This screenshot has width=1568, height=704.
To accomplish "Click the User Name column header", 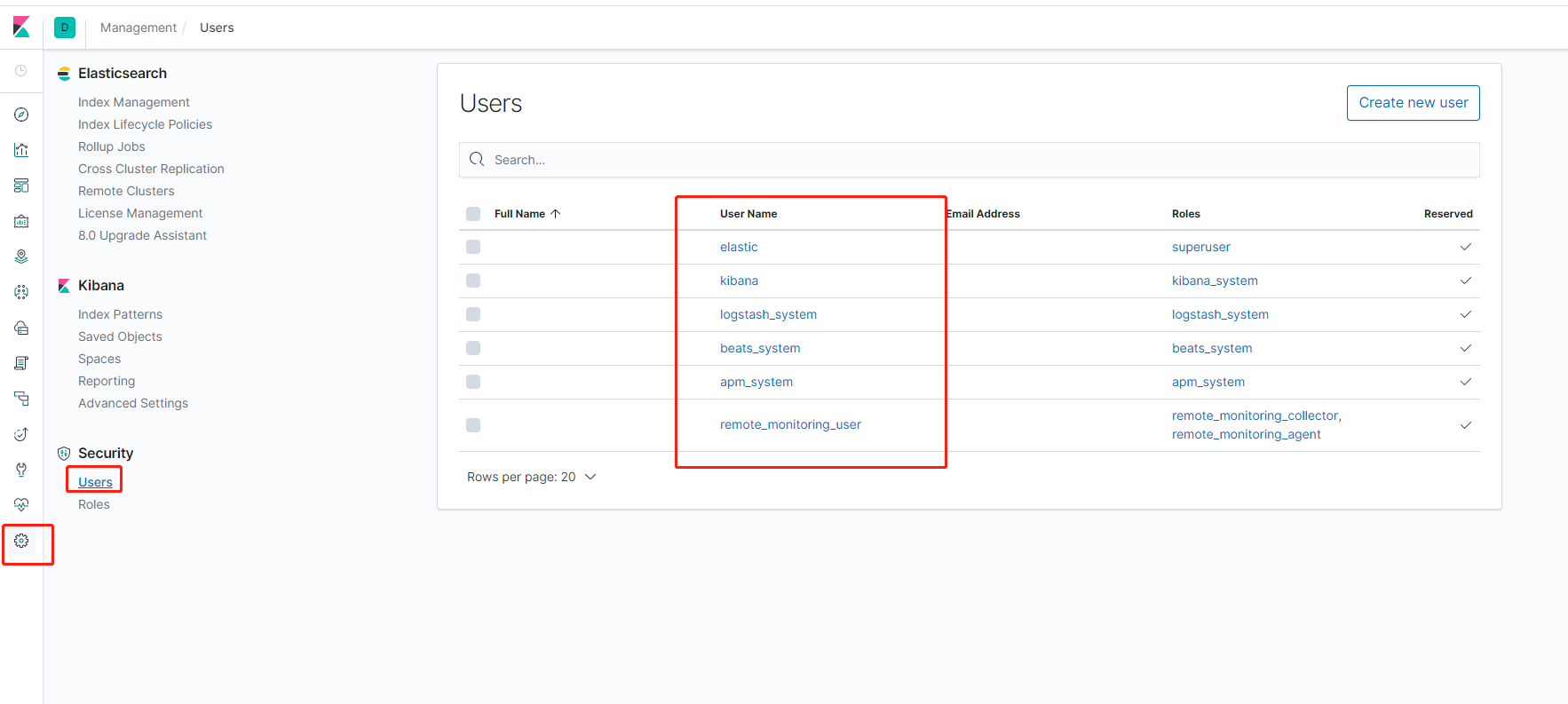I will tap(748, 214).
